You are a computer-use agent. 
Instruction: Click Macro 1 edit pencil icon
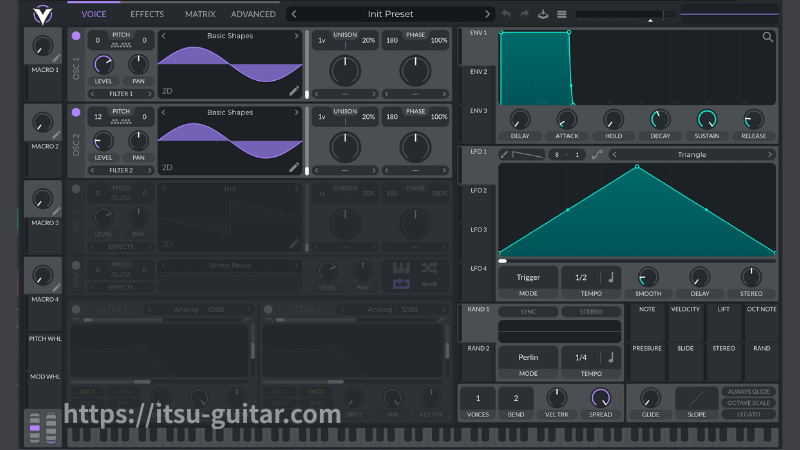(x=57, y=58)
